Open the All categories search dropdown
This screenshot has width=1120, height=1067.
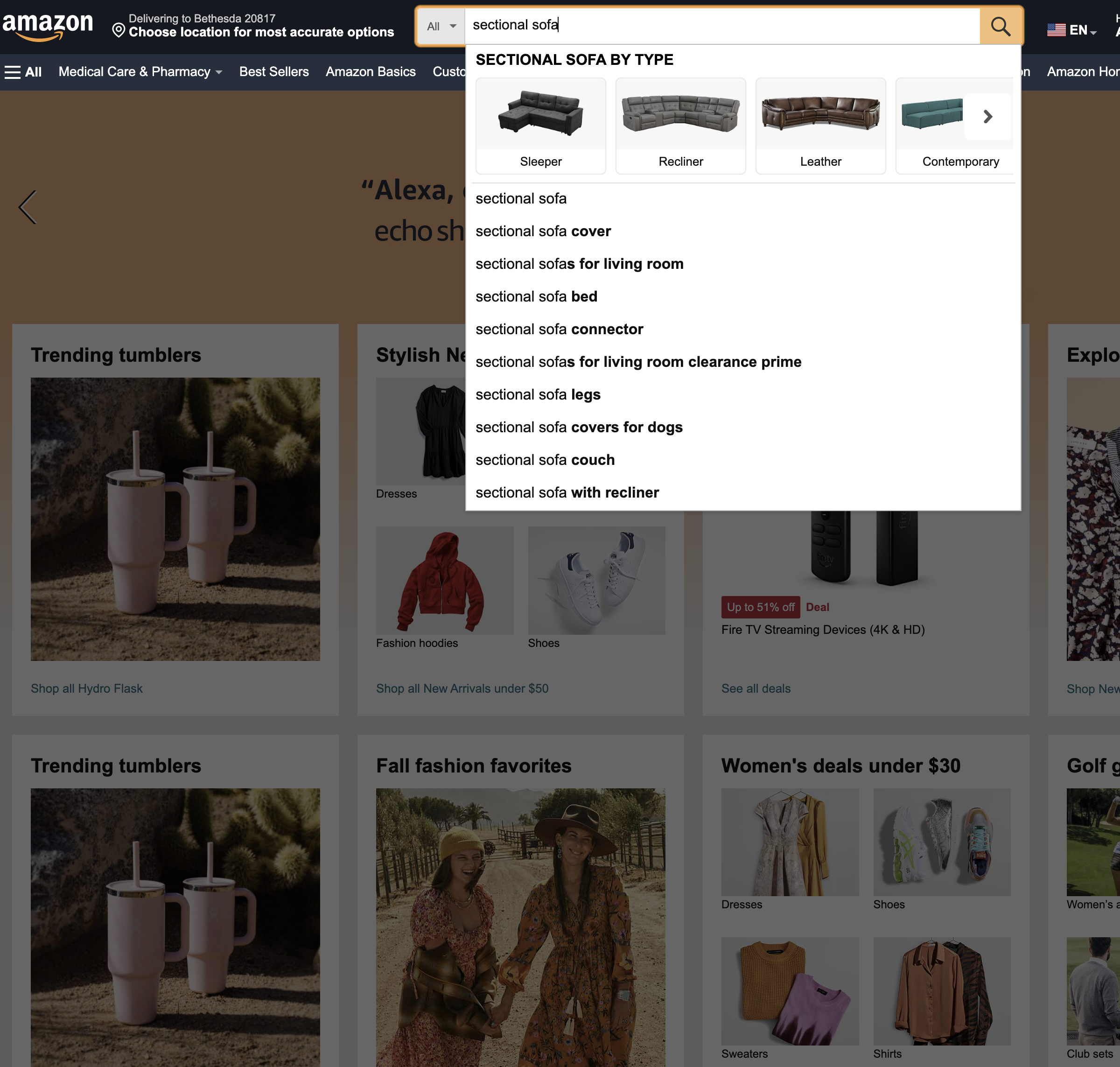[441, 26]
